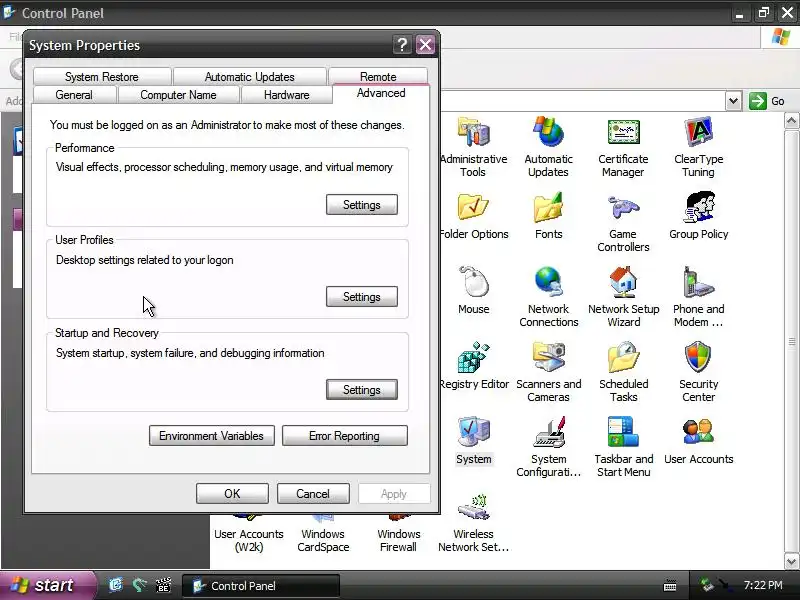The height and width of the screenshot is (600, 800).
Task: Select the Advanced tab
Action: (x=381, y=93)
